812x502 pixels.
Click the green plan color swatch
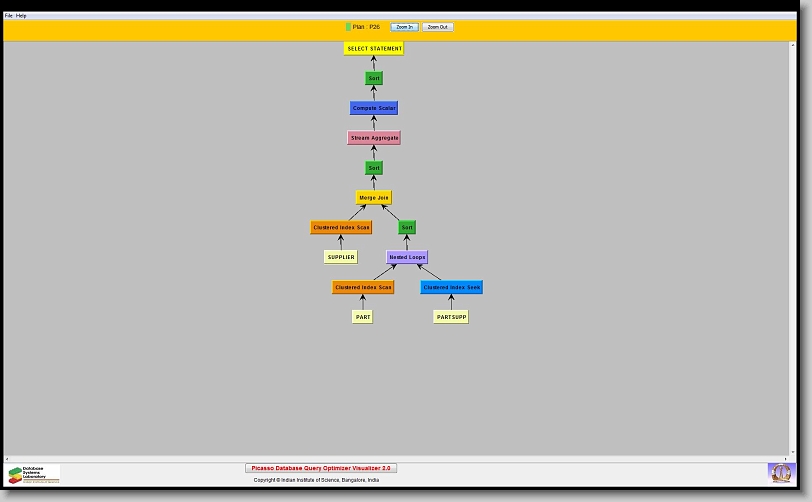[x=348, y=27]
